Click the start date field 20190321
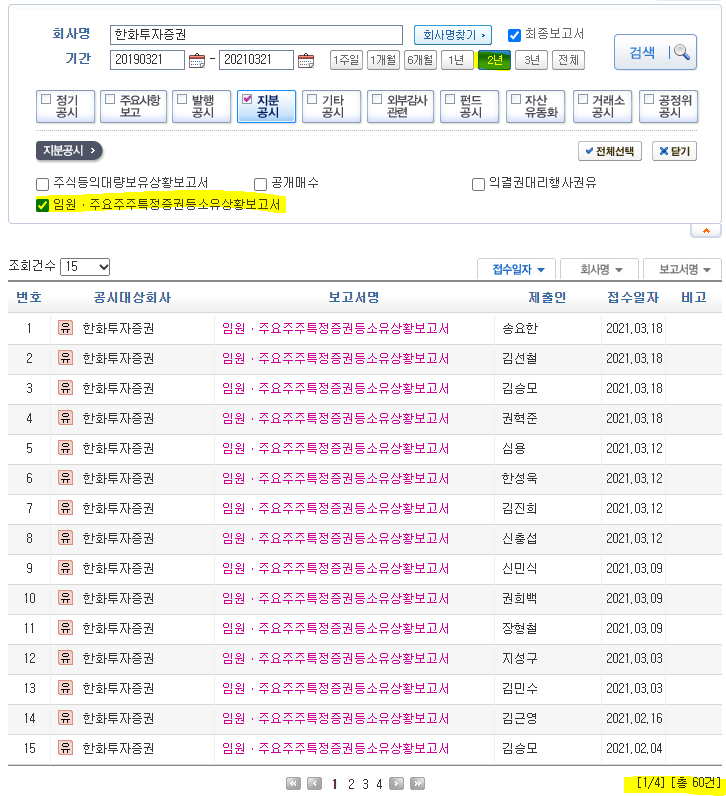 (147, 60)
